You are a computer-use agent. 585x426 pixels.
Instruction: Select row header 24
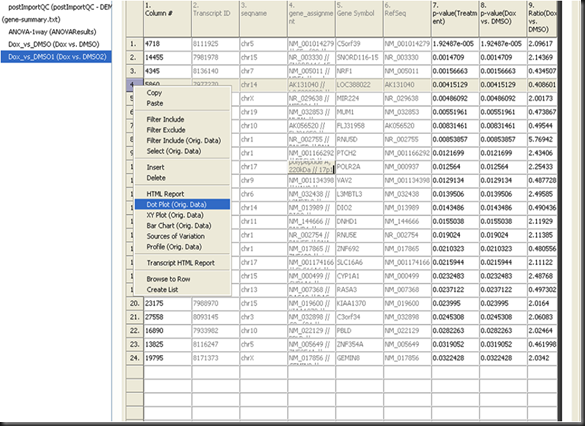[x=134, y=358]
